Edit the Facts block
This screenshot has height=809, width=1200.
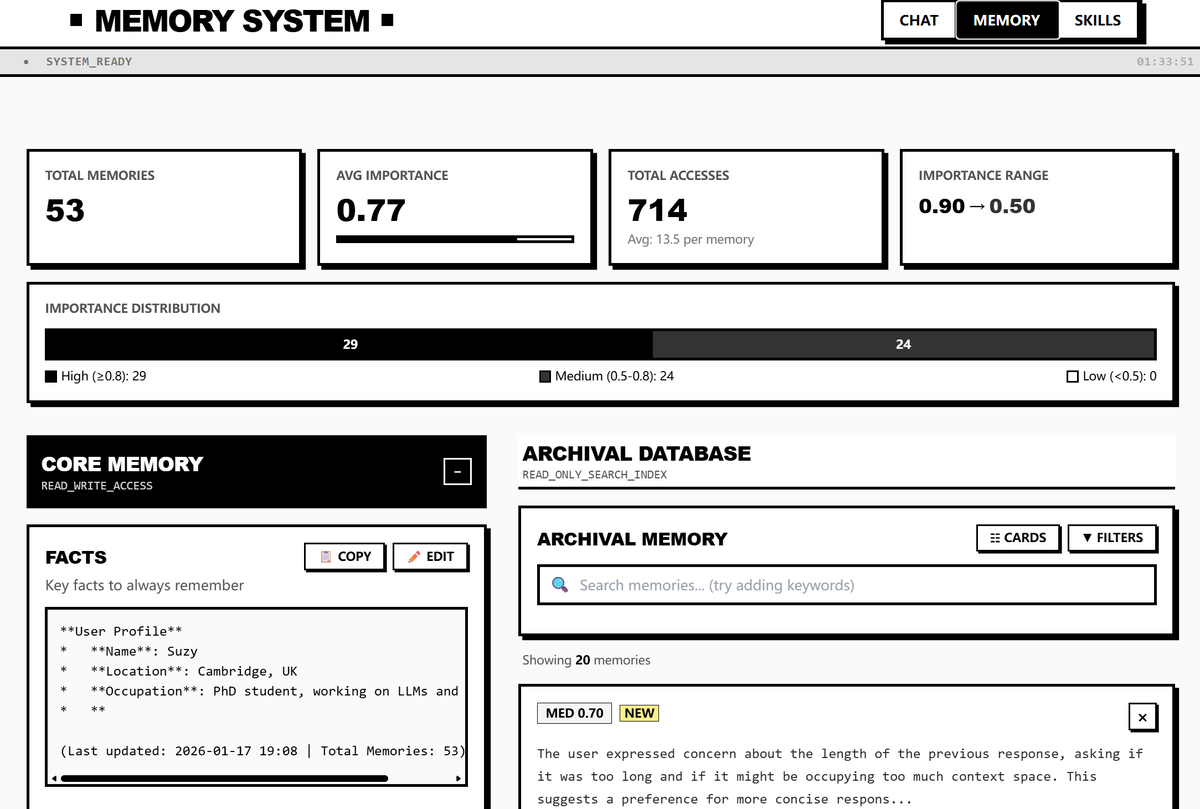[x=430, y=557]
